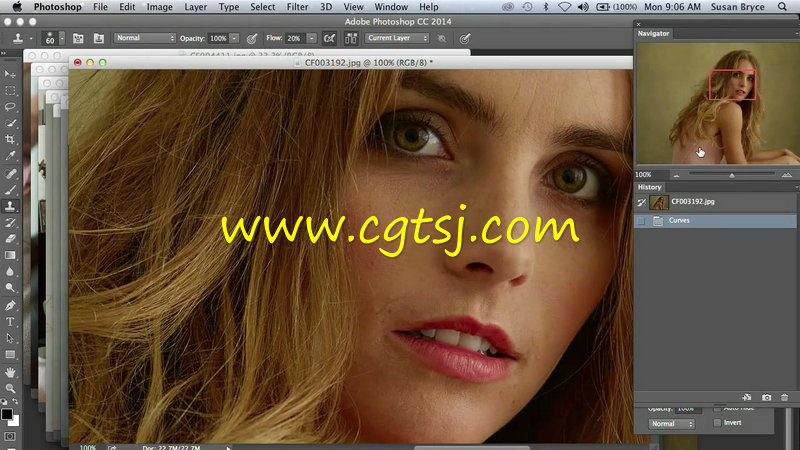Select the Clone Stamp tool in toolbox
This screenshot has height=450, width=800.
pos(10,206)
